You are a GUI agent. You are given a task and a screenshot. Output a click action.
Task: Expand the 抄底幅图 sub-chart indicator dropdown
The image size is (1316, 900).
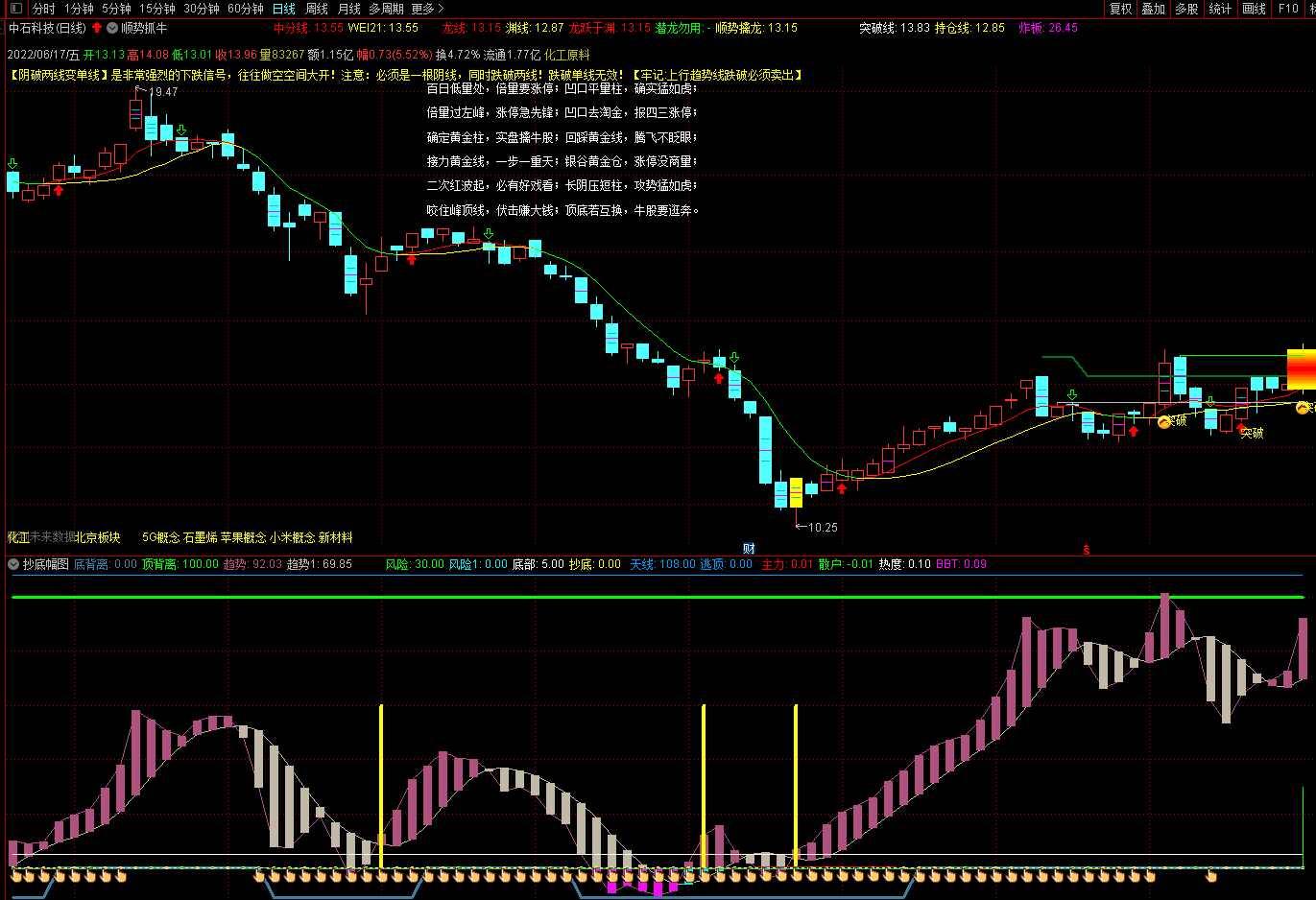point(13,564)
